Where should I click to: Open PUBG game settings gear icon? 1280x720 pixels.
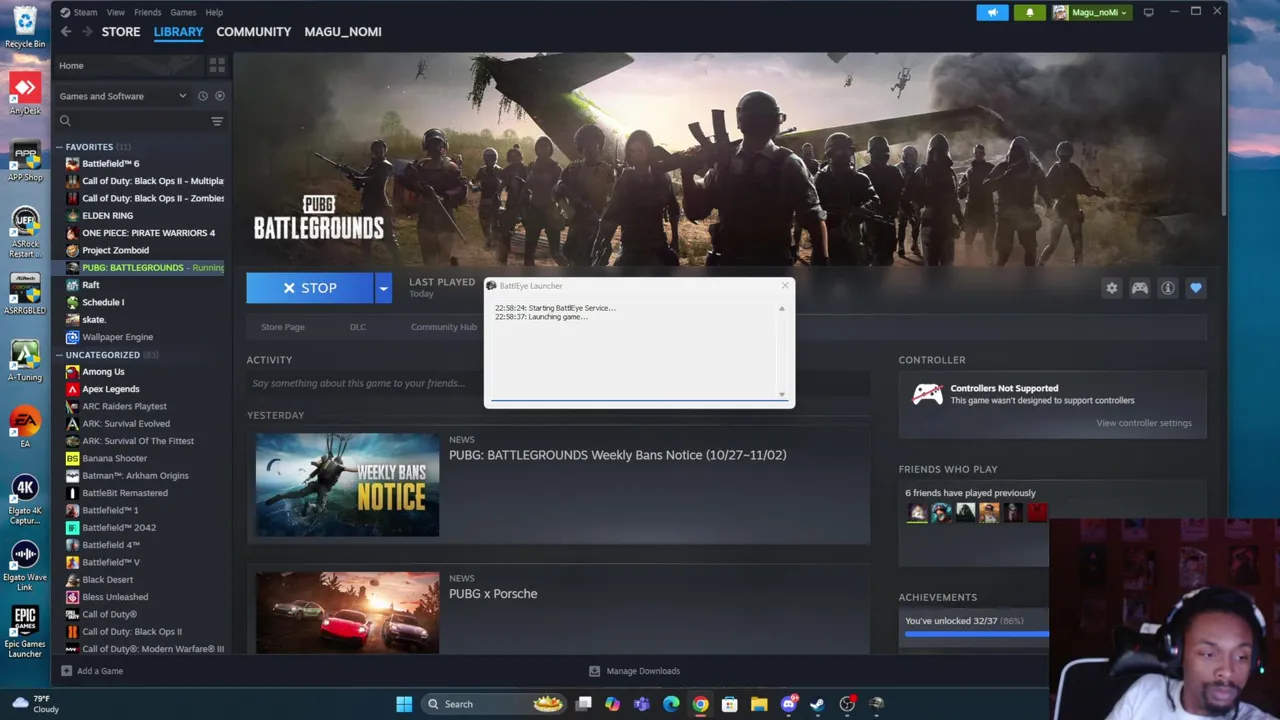1112,288
